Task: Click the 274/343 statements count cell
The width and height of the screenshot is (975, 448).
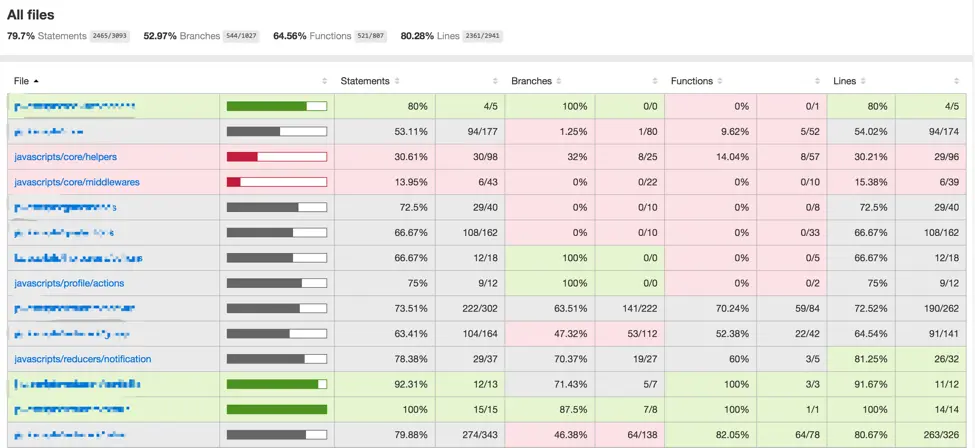Action: click(x=469, y=435)
